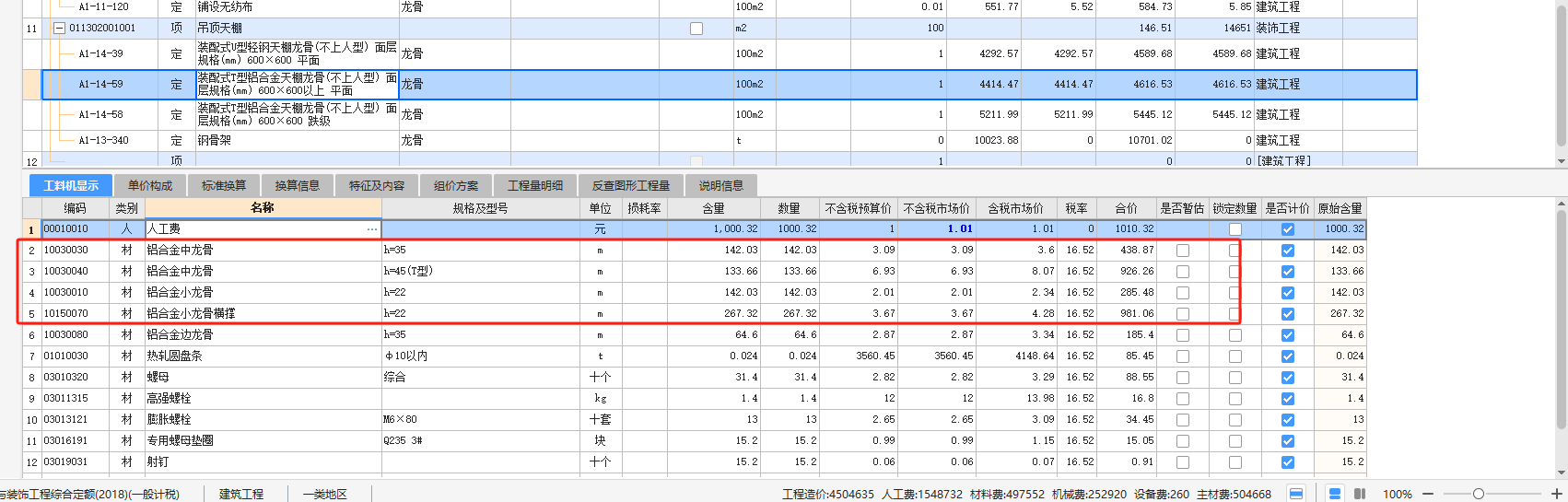Click the 规格及型号 column header
Screen dimensions: 1568x502
point(480,208)
